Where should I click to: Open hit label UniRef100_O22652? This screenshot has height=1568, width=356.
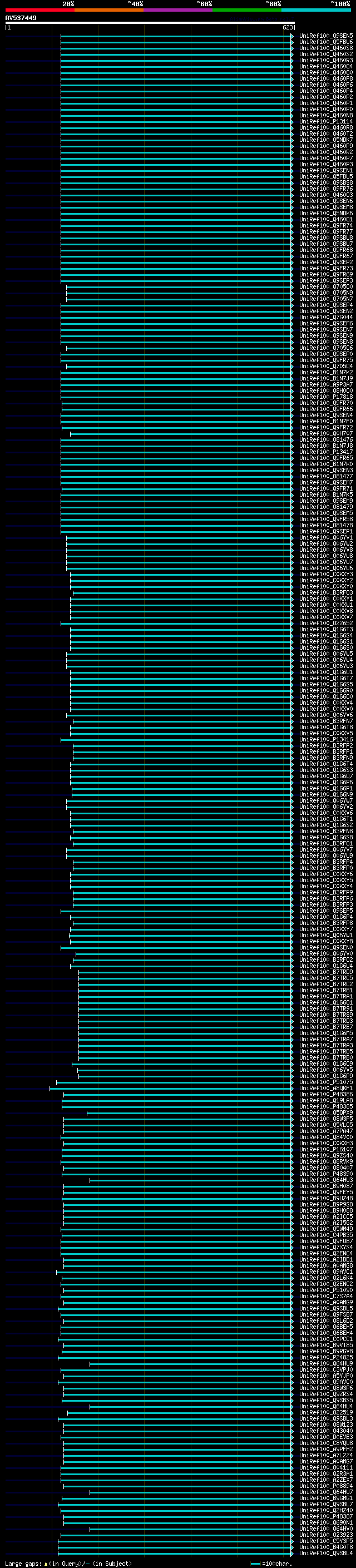(326, 624)
